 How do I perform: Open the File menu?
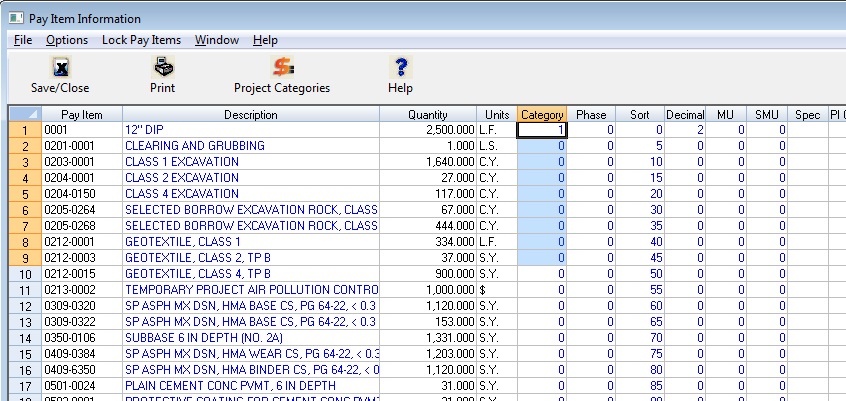click(x=23, y=40)
